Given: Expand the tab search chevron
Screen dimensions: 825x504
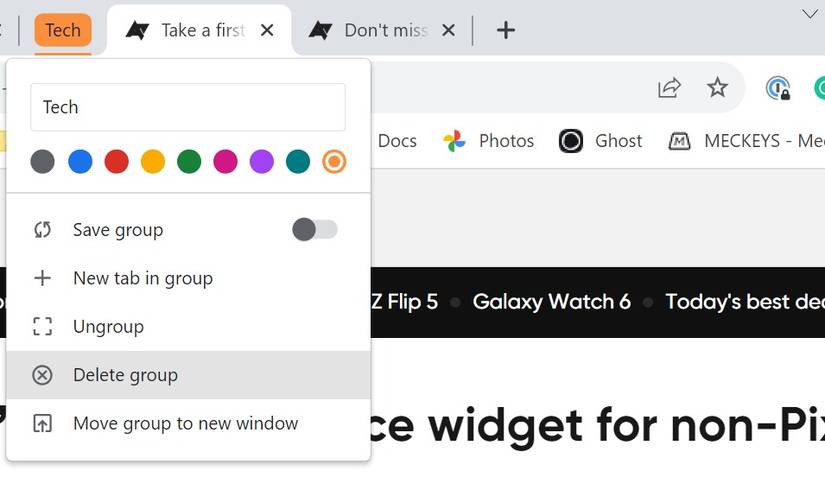Looking at the screenshot, I should click(810, 14).
